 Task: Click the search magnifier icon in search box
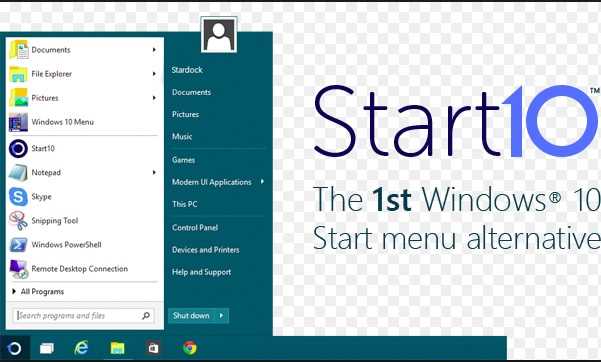[146, 316]
